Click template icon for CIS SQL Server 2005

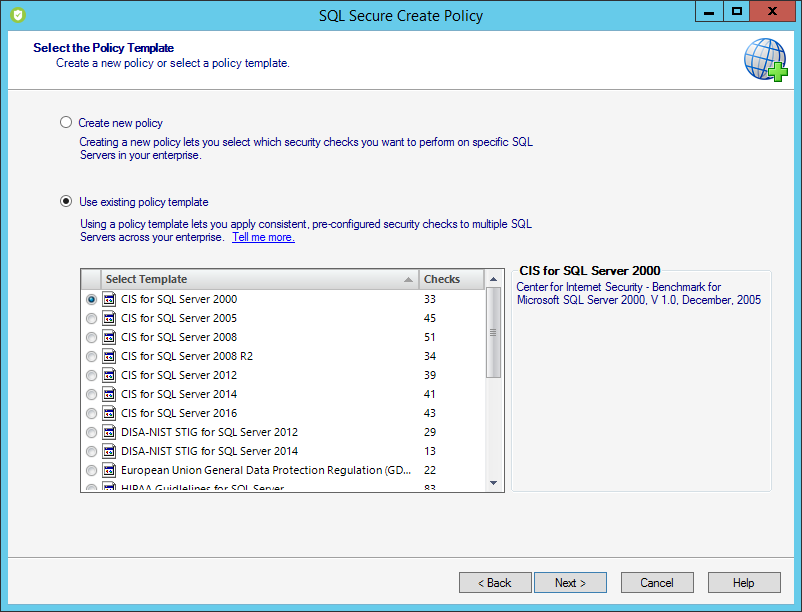point(109,318)
